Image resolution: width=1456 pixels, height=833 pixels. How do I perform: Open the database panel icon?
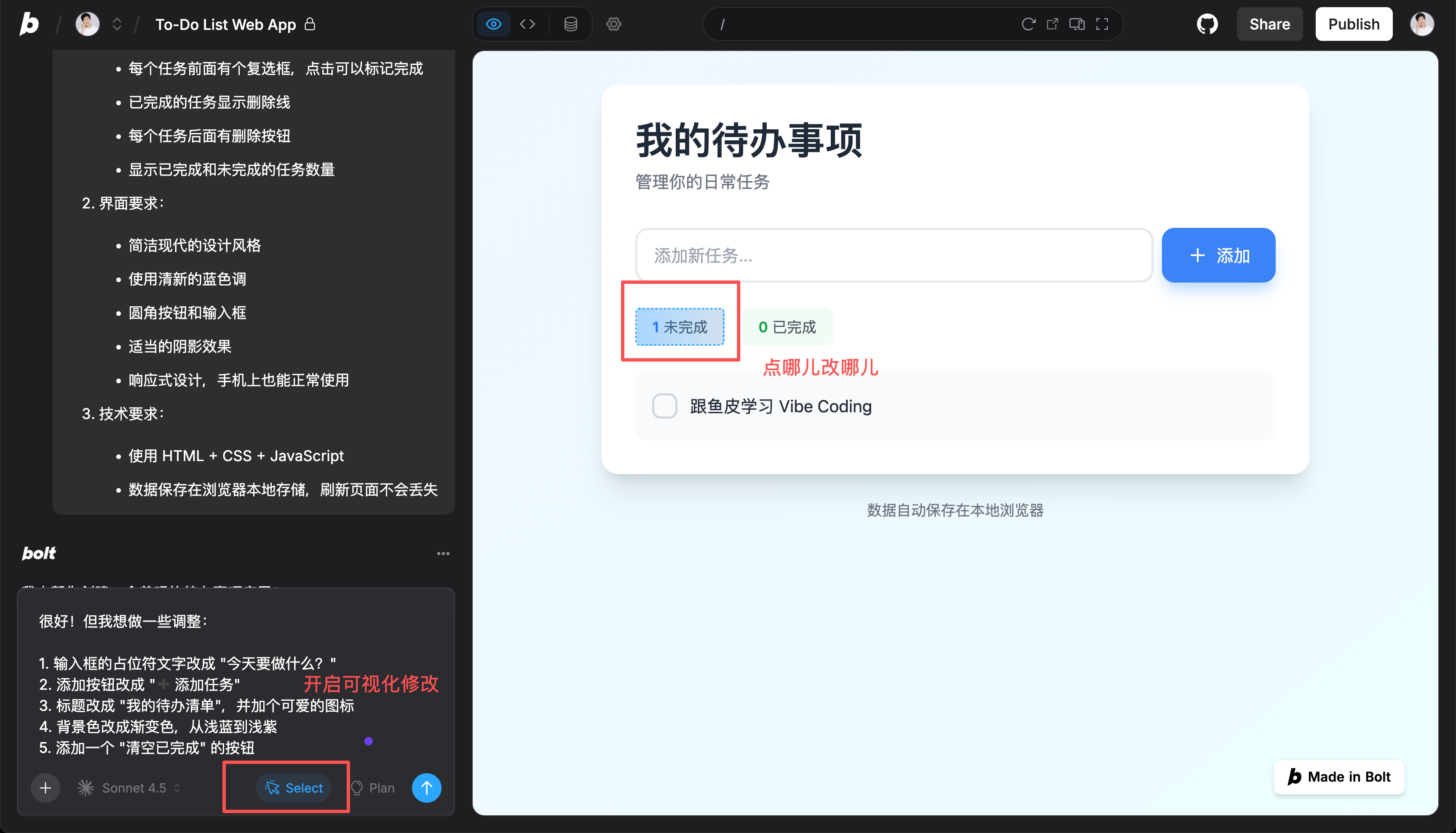570,24
